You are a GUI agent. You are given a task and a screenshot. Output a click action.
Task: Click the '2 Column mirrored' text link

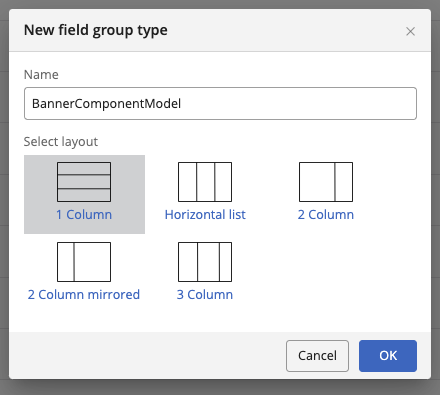tap(84, 295)
